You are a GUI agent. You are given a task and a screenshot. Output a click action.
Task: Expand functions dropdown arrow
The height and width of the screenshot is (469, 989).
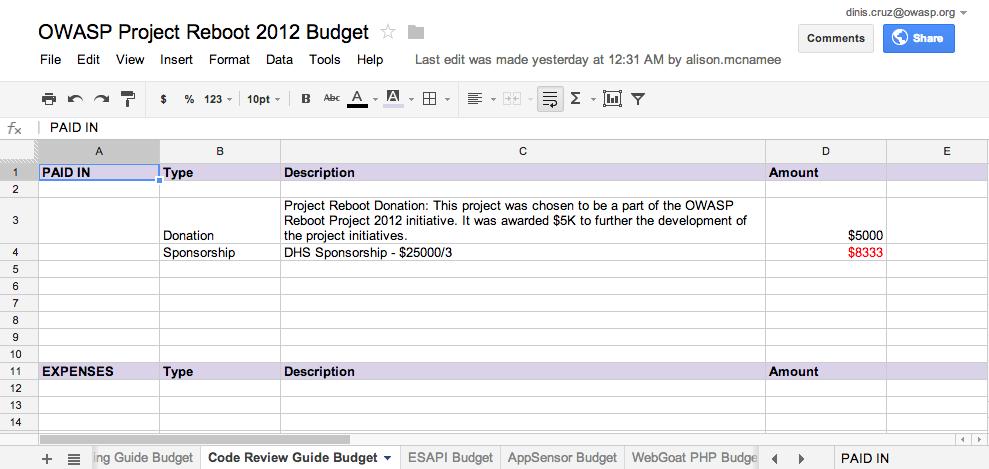tap(593, 100)
